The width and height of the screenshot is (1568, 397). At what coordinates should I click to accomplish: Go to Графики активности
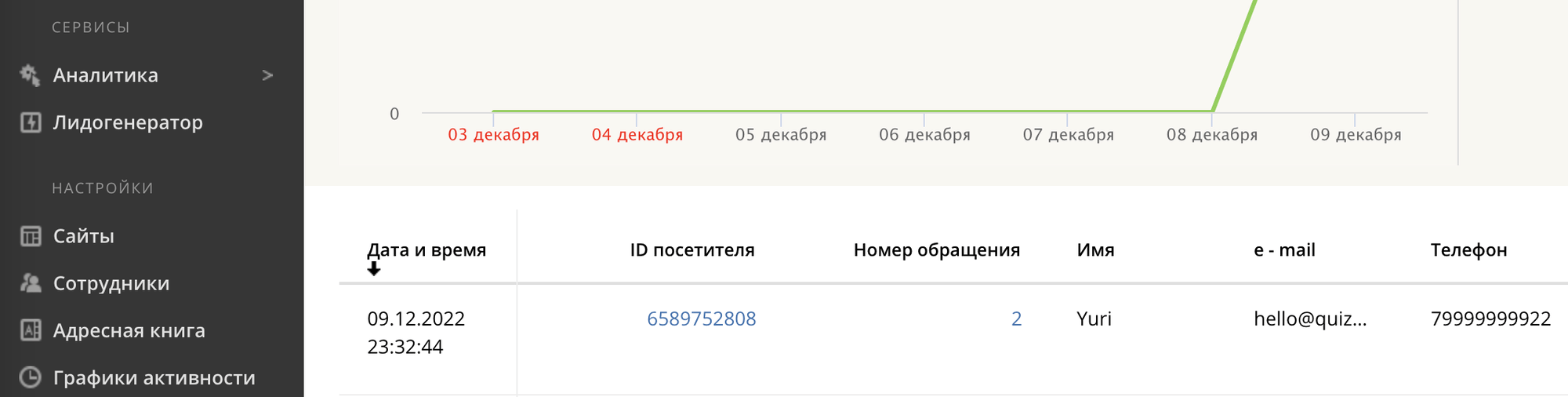click(x=154, y=377)
